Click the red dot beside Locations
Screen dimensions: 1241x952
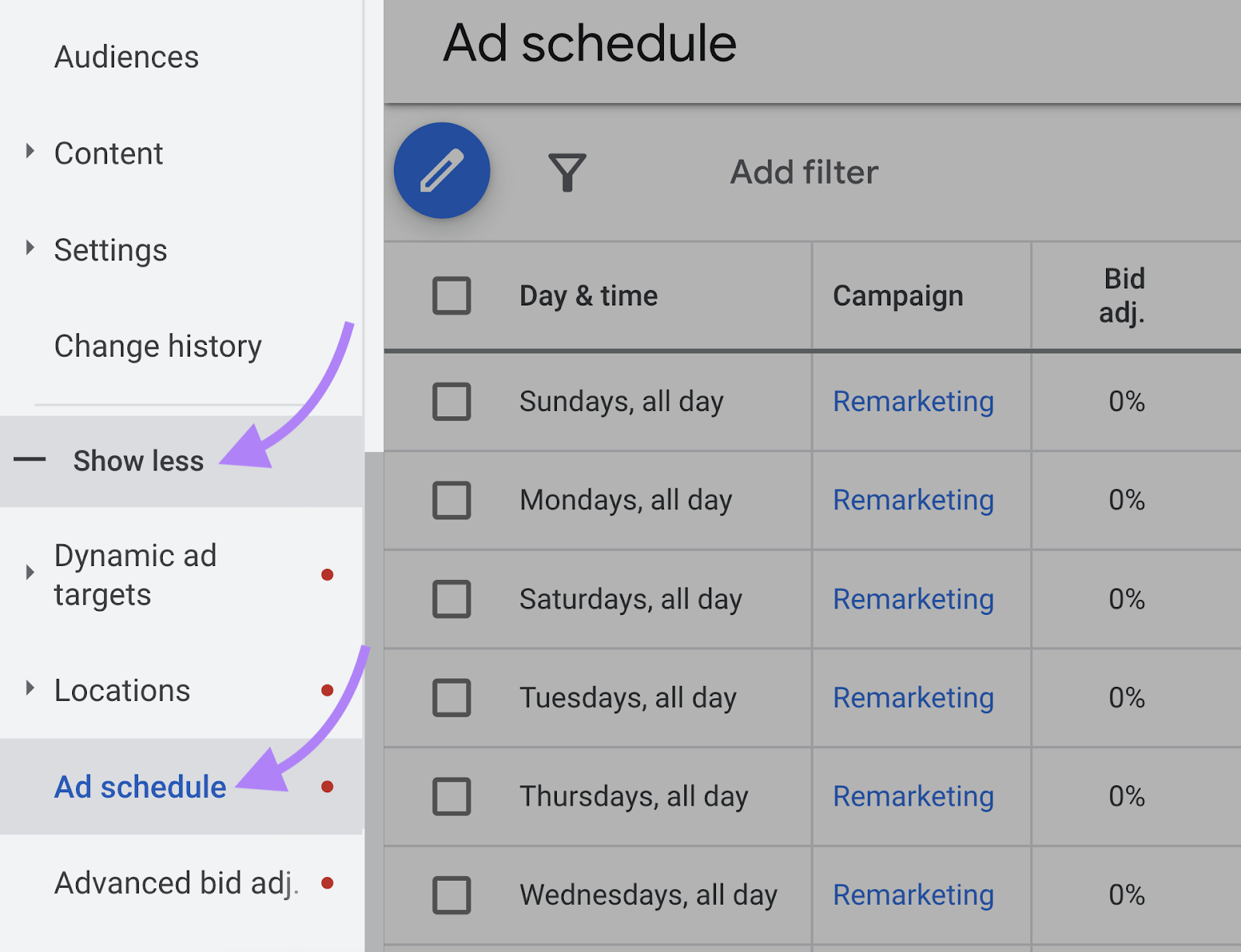(x=329, y=691)
